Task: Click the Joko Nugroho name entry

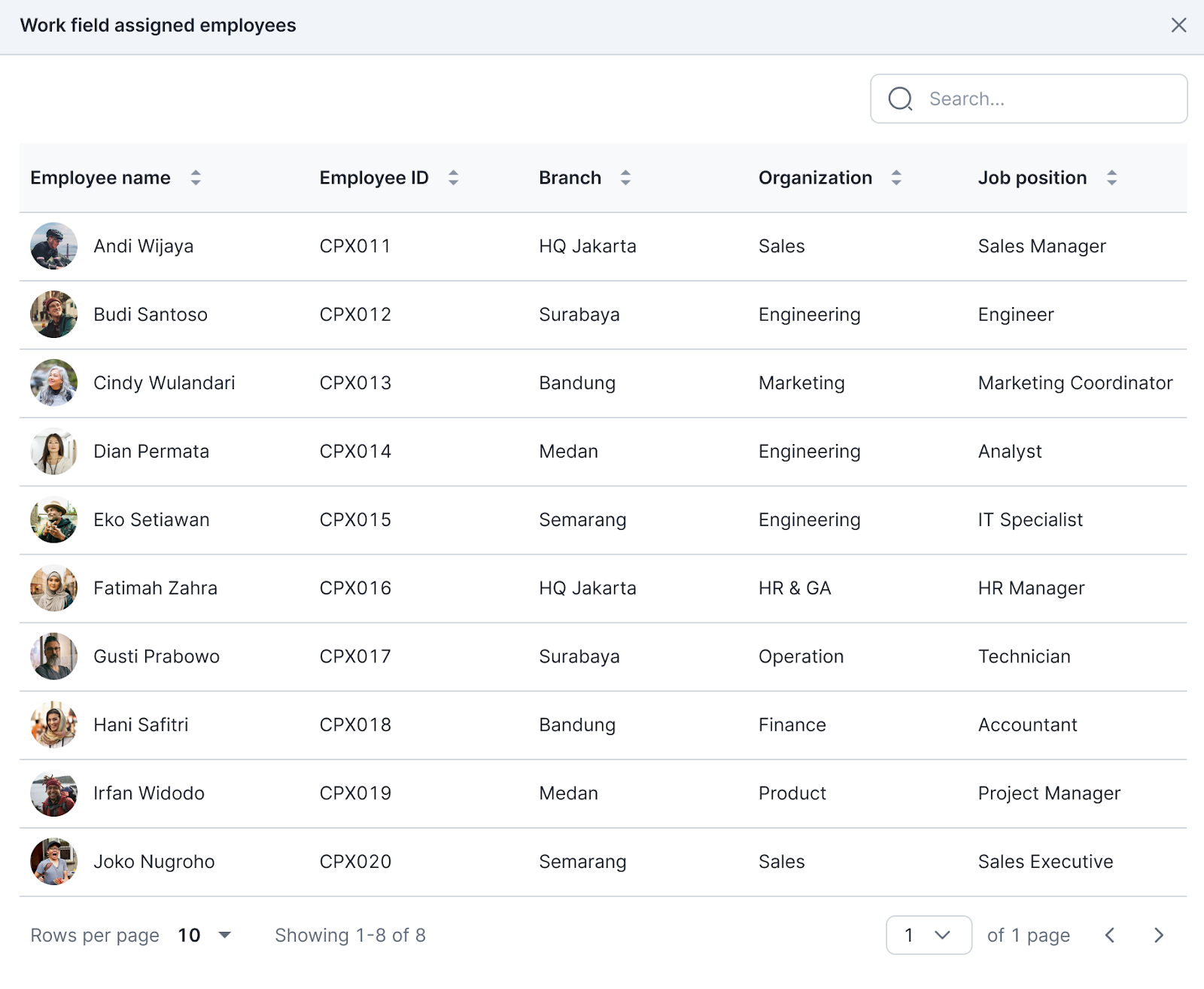Action: pos(154,862)
